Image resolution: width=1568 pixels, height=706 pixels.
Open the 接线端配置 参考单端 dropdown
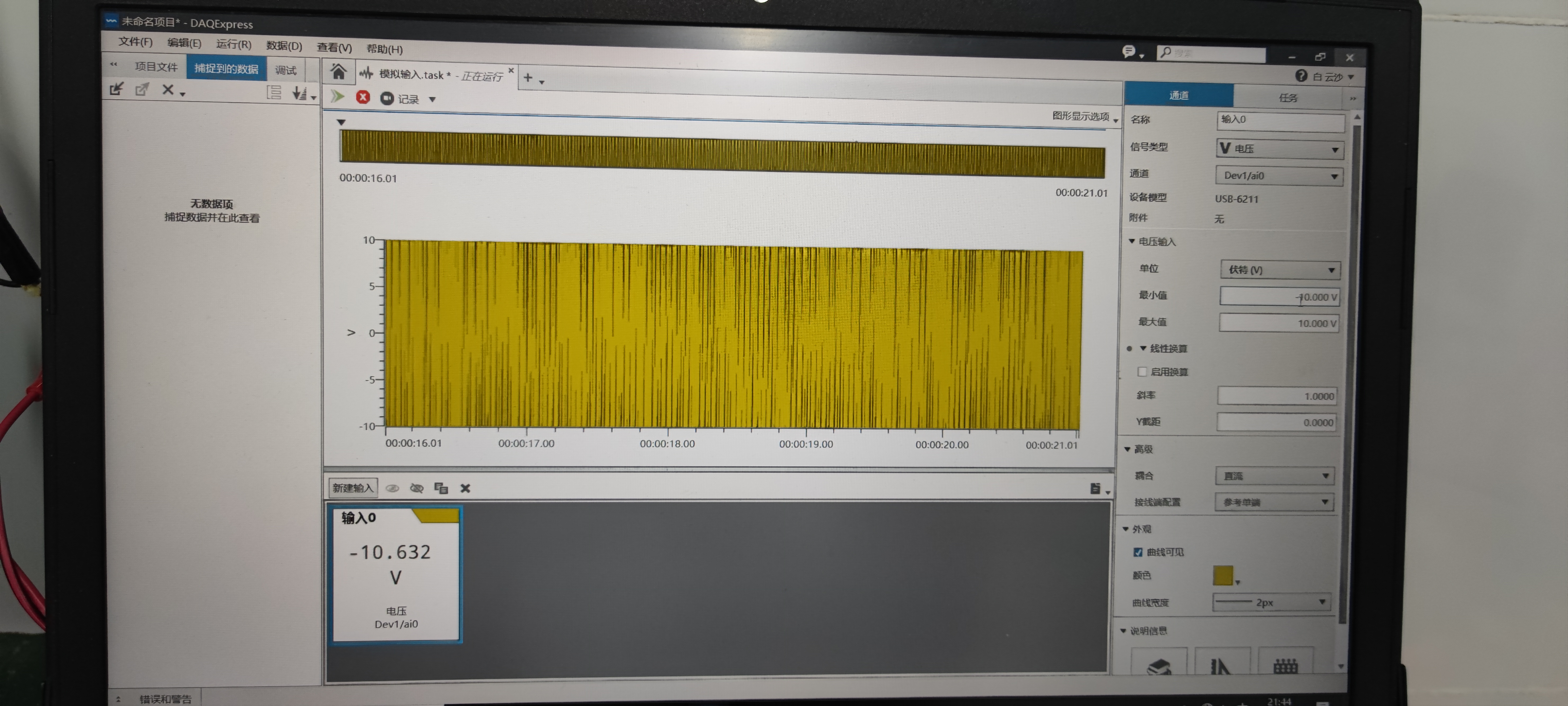click(x=1274, y=502)
